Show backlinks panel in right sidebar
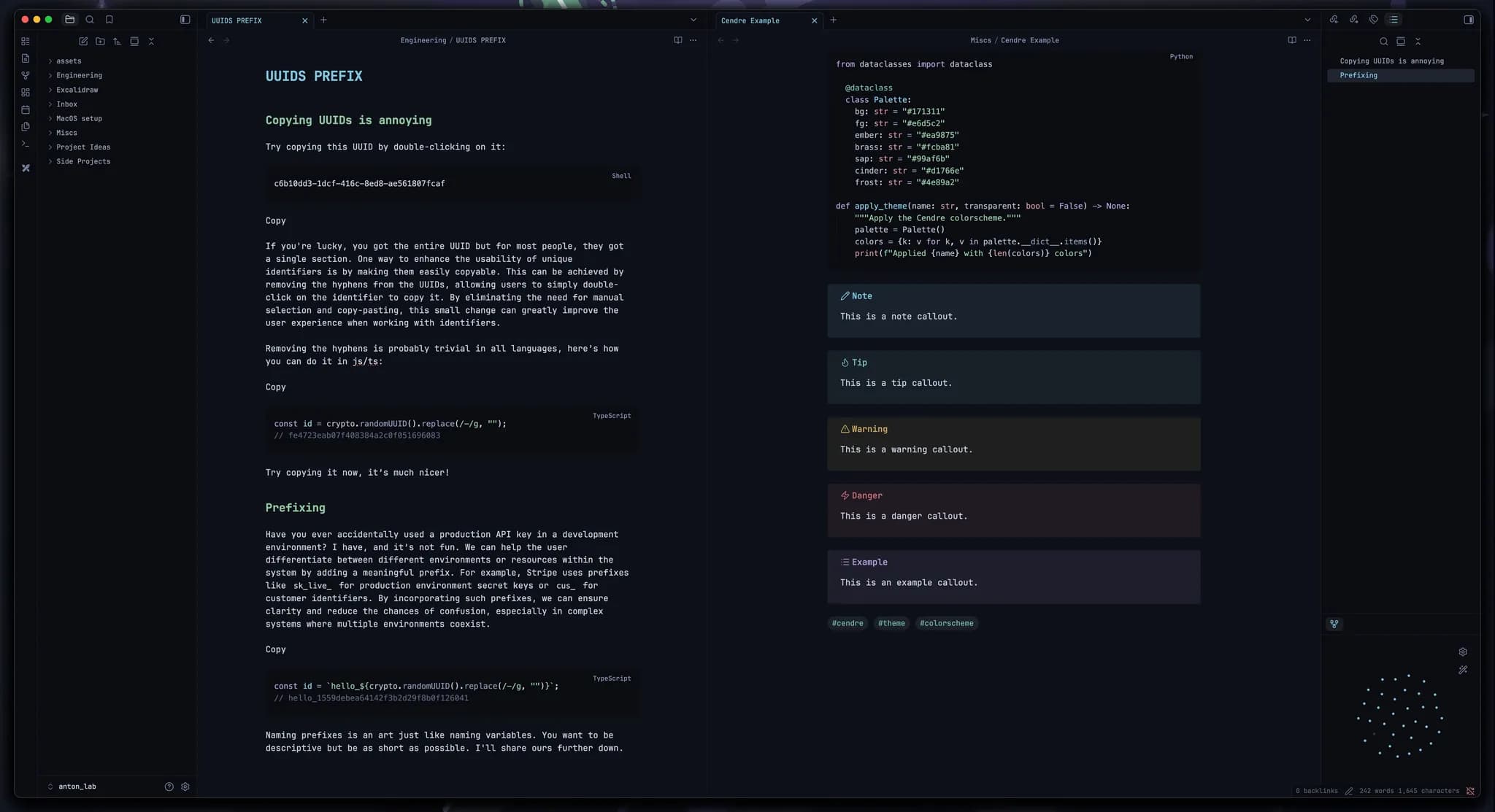 1334,20
